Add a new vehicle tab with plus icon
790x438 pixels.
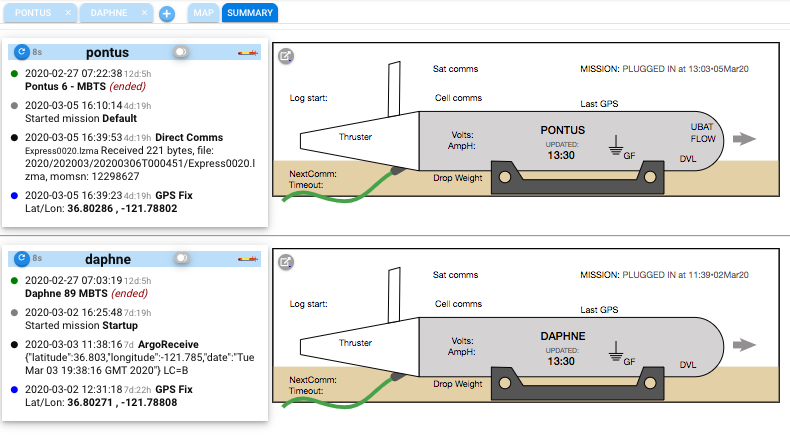[x=166, y=14]
